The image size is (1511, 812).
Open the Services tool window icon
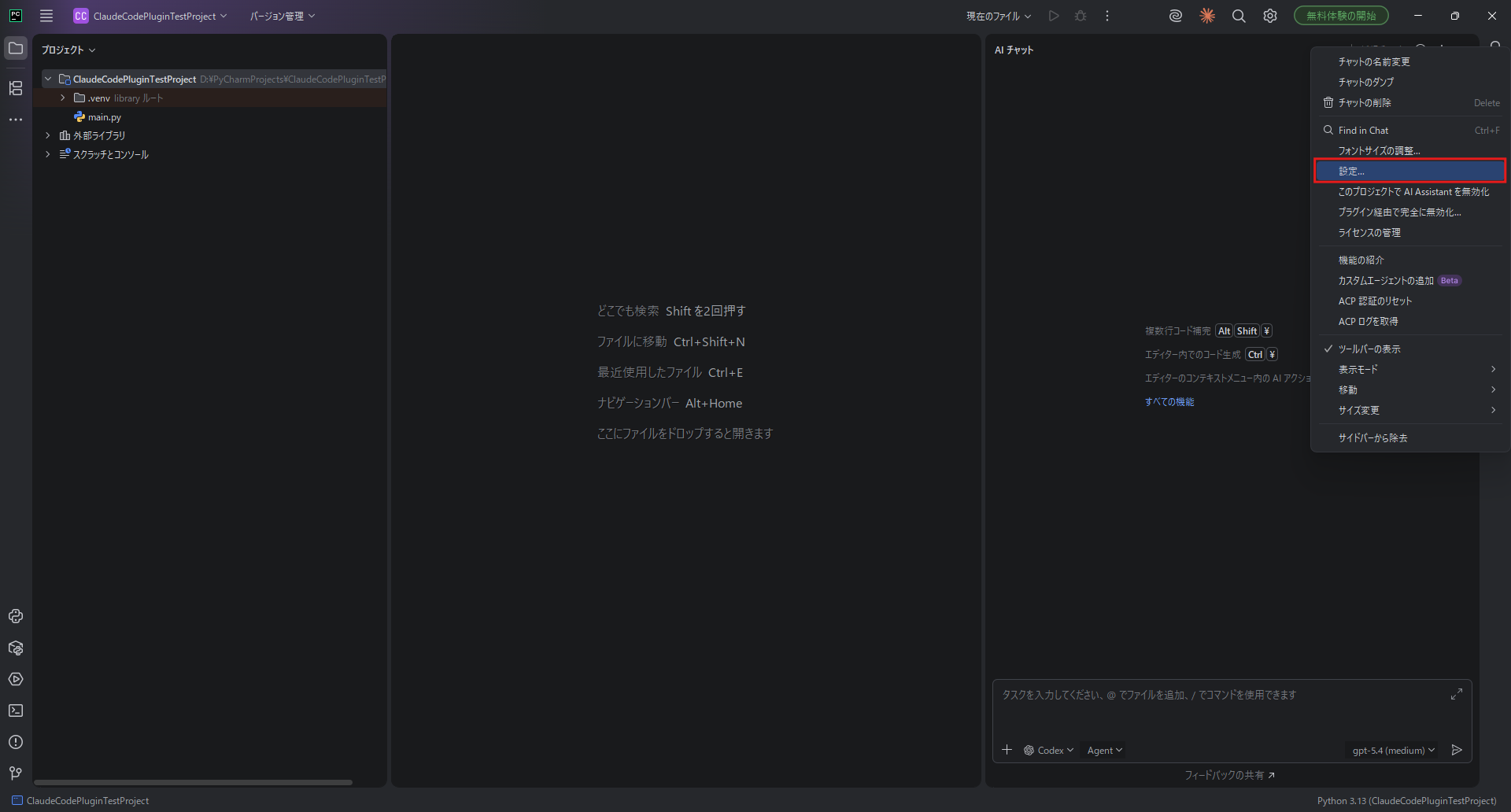pyautogui.click(x=16, y=679)
